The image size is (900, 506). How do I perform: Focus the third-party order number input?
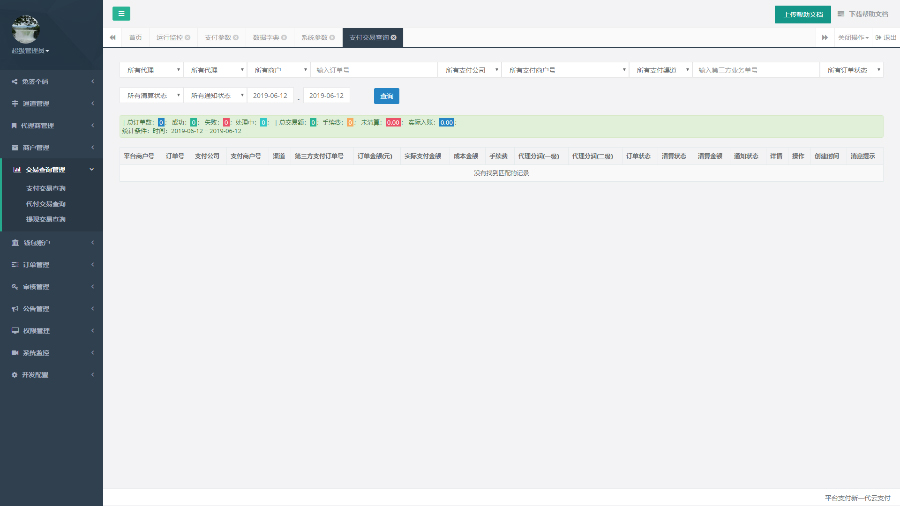click(756, 70)
